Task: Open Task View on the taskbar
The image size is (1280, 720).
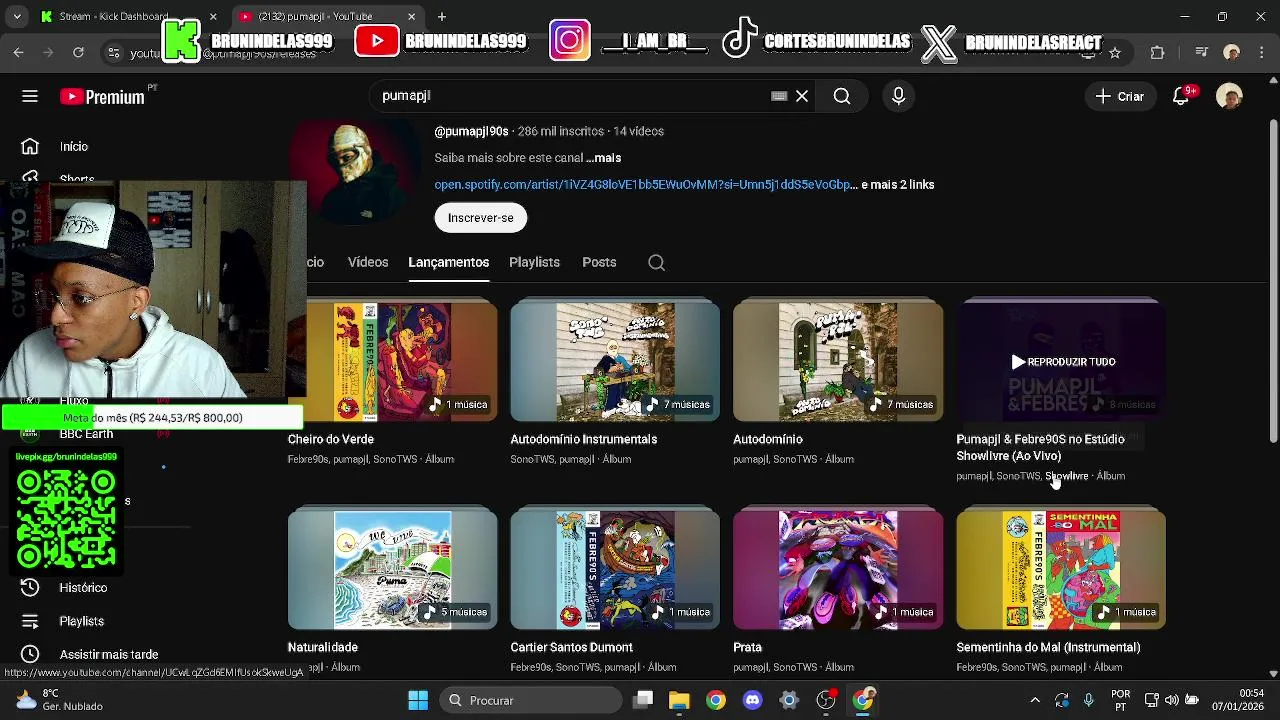Action: click(x=643, y=700)
